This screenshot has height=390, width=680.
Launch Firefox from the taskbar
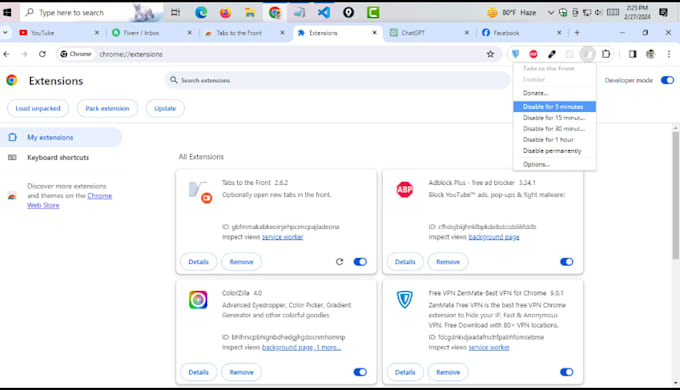click(x=226, y=13)
